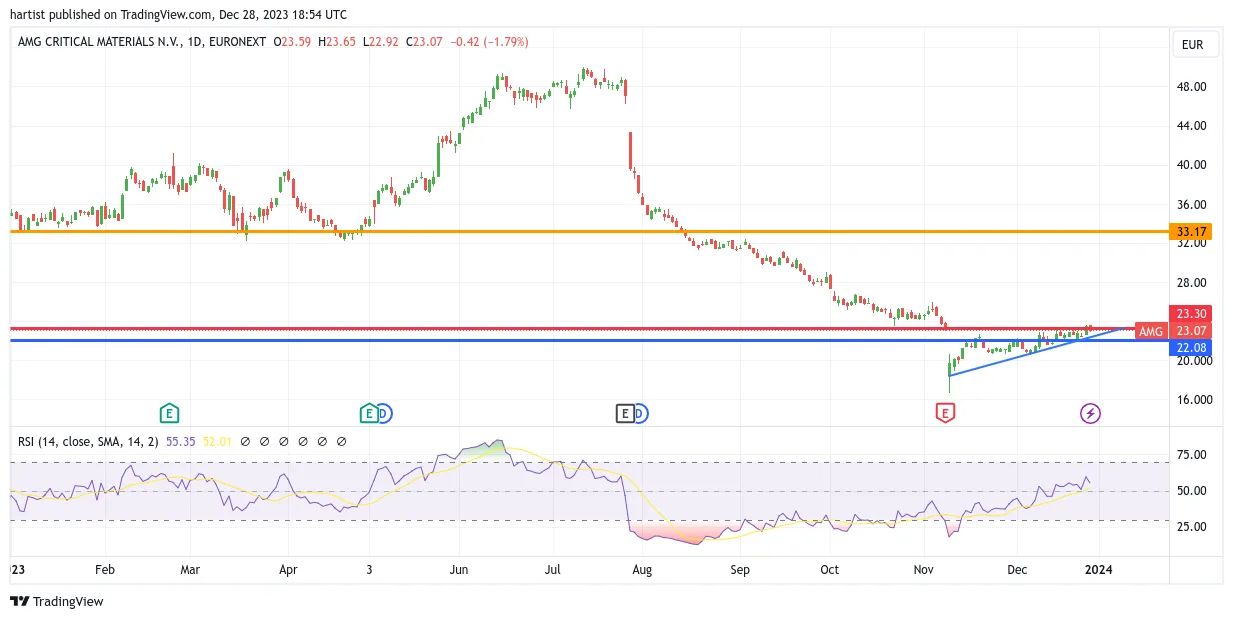The image size is (1233, 619).
Task: Click the green earnings marker near May
Action: (x=369, y=413)
